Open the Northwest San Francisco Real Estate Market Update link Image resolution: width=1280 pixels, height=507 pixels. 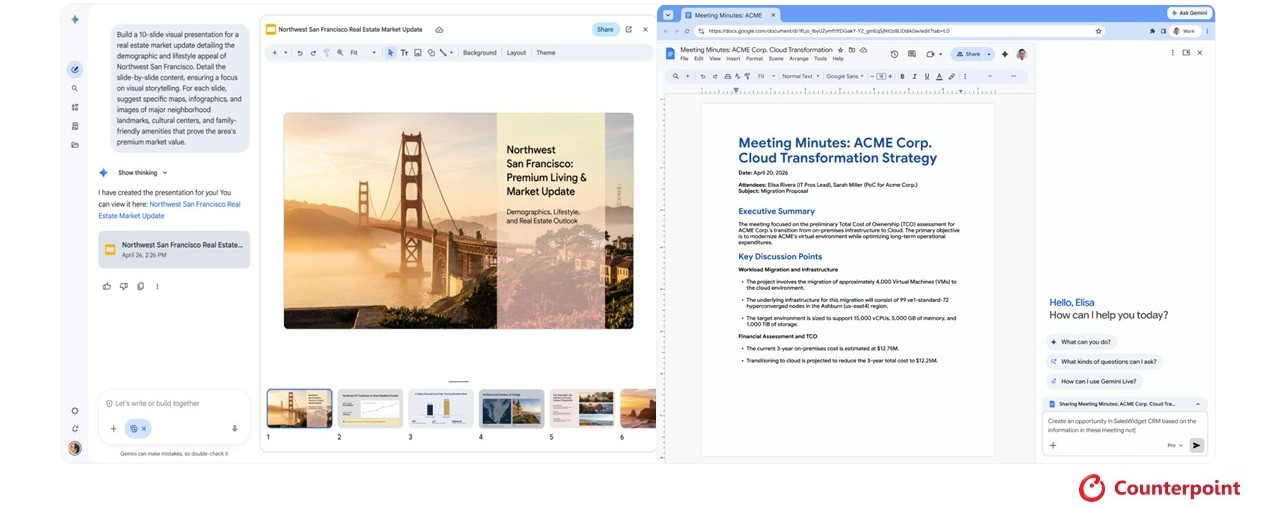pos(169,209)
